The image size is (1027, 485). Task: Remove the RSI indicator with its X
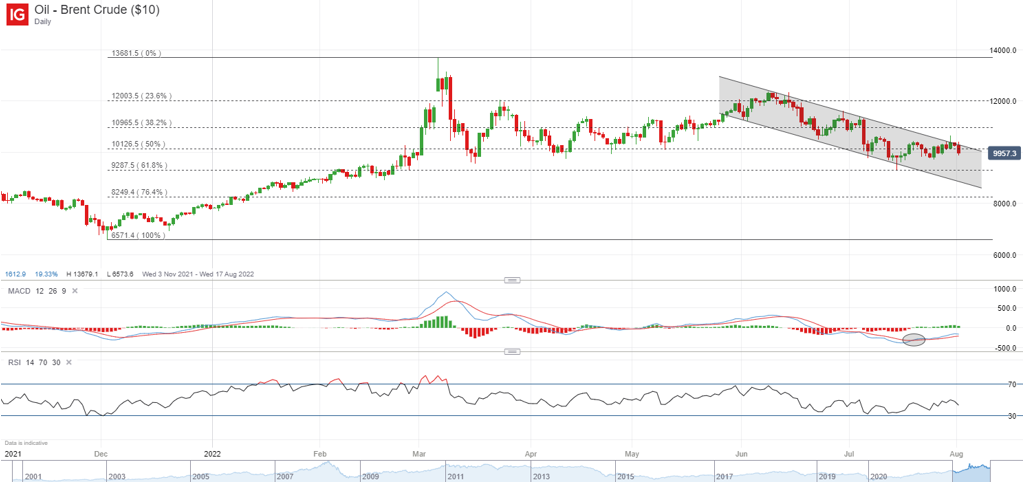(x=70, y=361)
